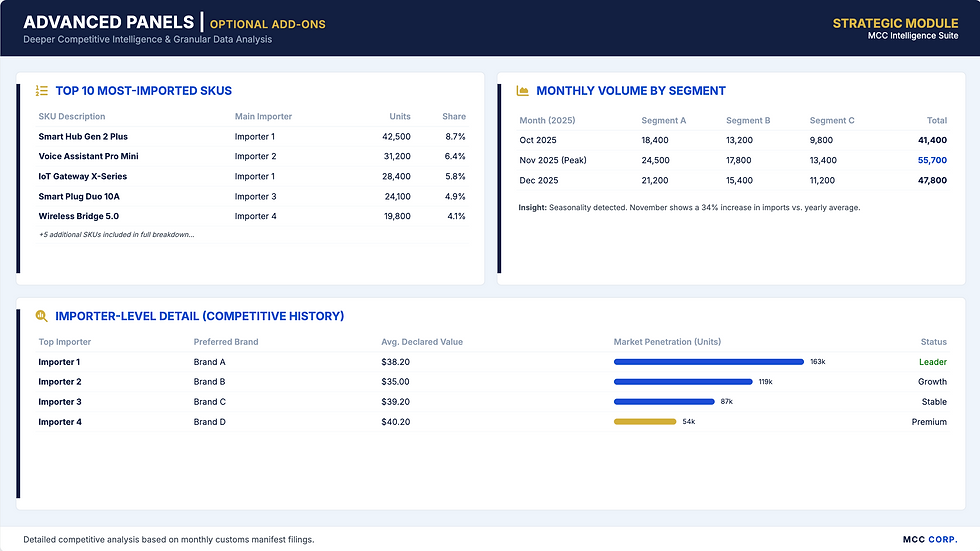This screenshot has height=551, width=980.
Task: Click the Importer 2 market penetration bar
Action: pos(683,382)
